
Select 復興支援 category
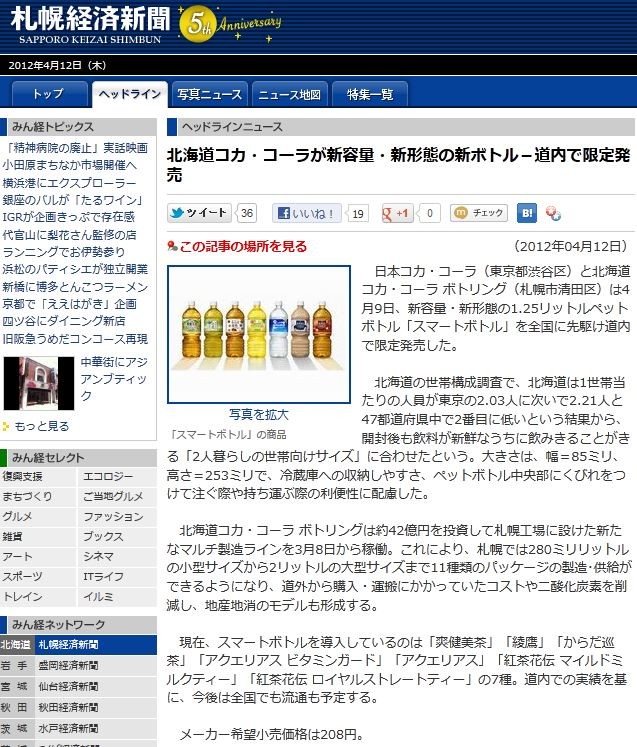click(22, 476)
